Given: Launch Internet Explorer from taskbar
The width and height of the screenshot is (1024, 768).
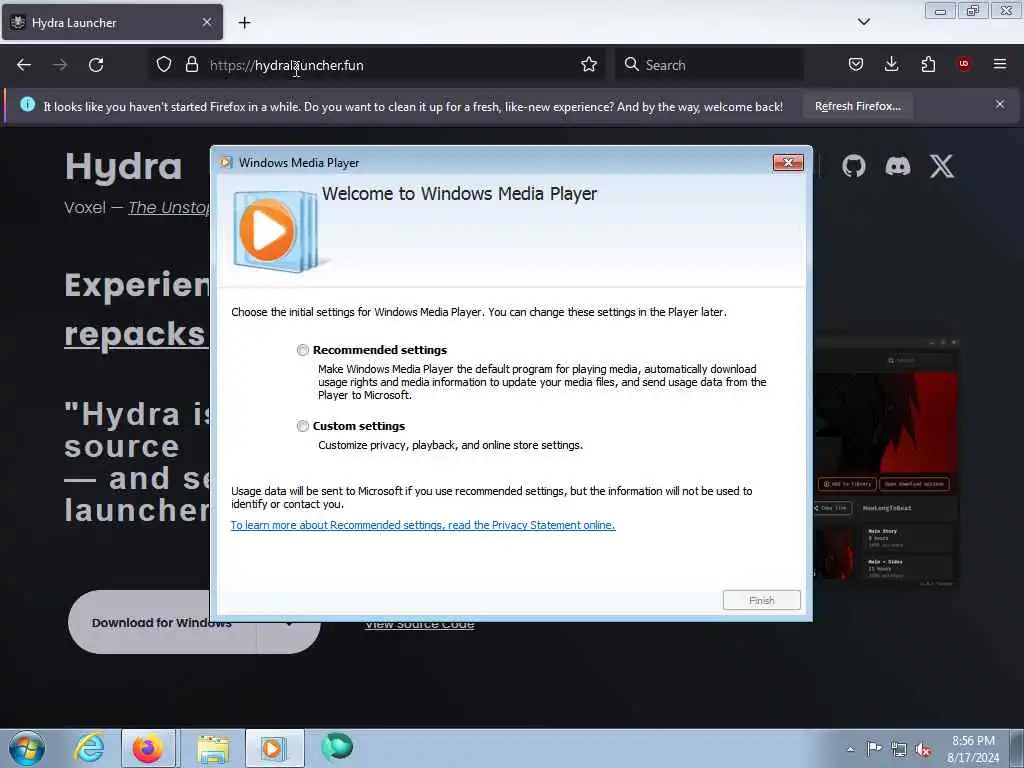Looking at the screenshot, I should 89,748.
